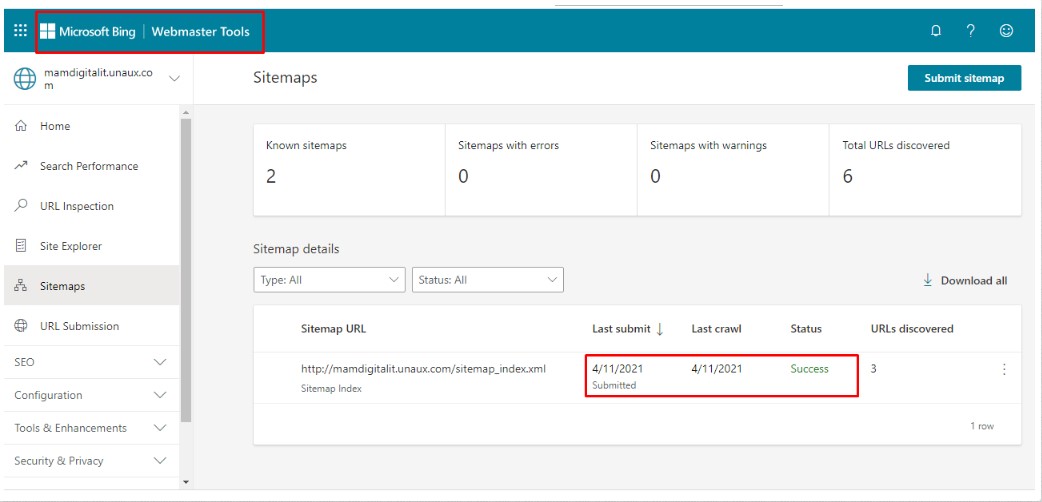The width and height of the screenshot is (1042, 502).
Task: Click the Download all link
Action: [x=964, y=281]
